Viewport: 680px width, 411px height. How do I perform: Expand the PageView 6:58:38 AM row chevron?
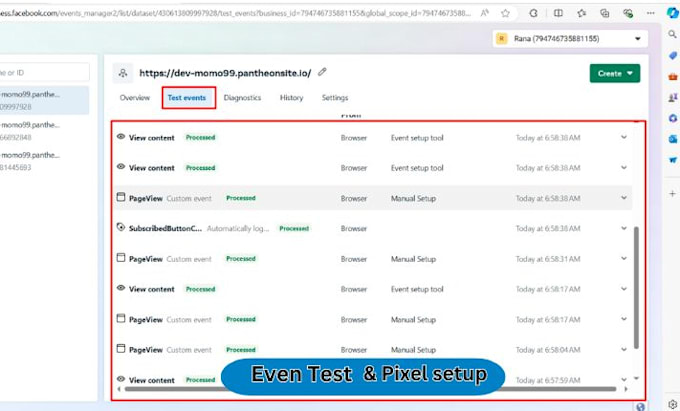pyautogui.click(x=624, y=198)
